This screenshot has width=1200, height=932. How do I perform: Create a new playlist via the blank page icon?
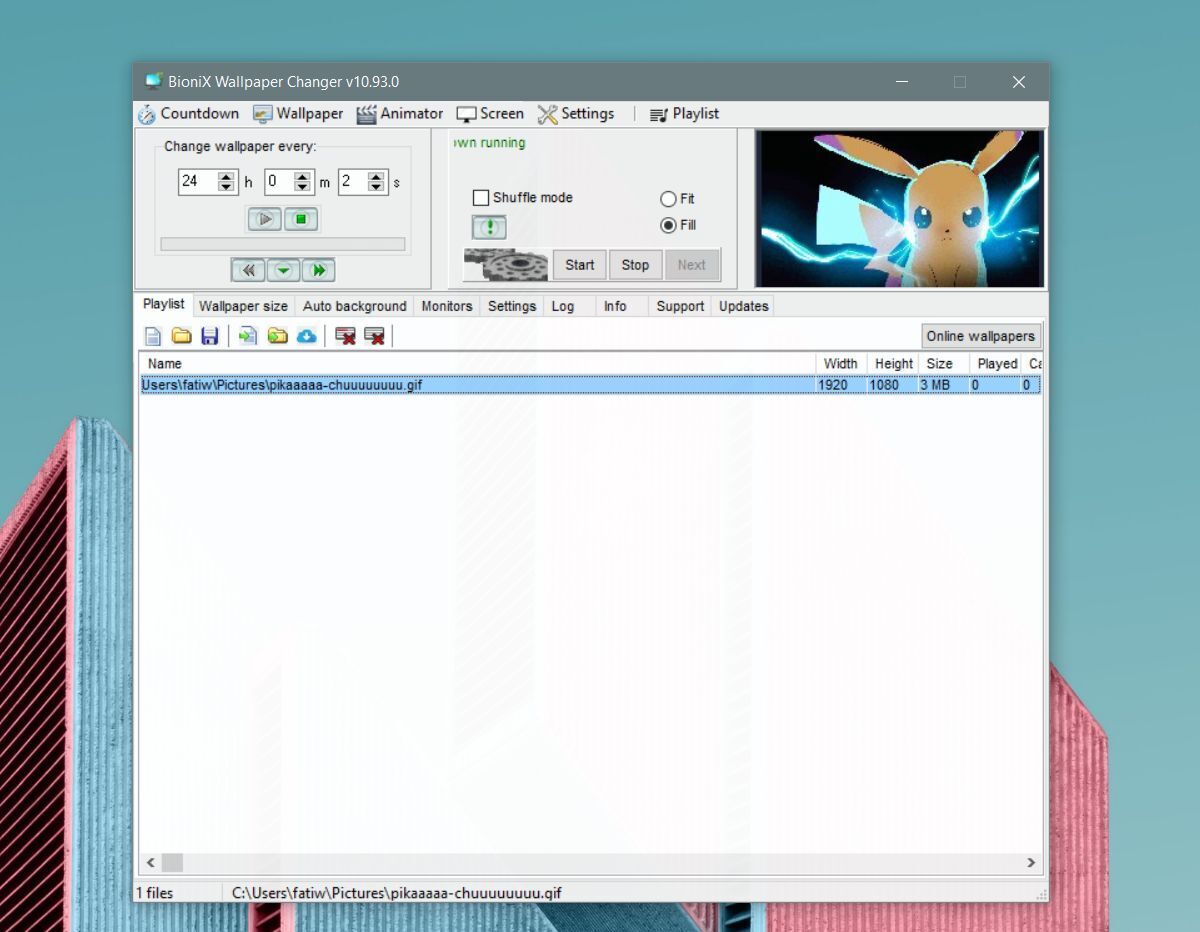(x=152, y=336)
